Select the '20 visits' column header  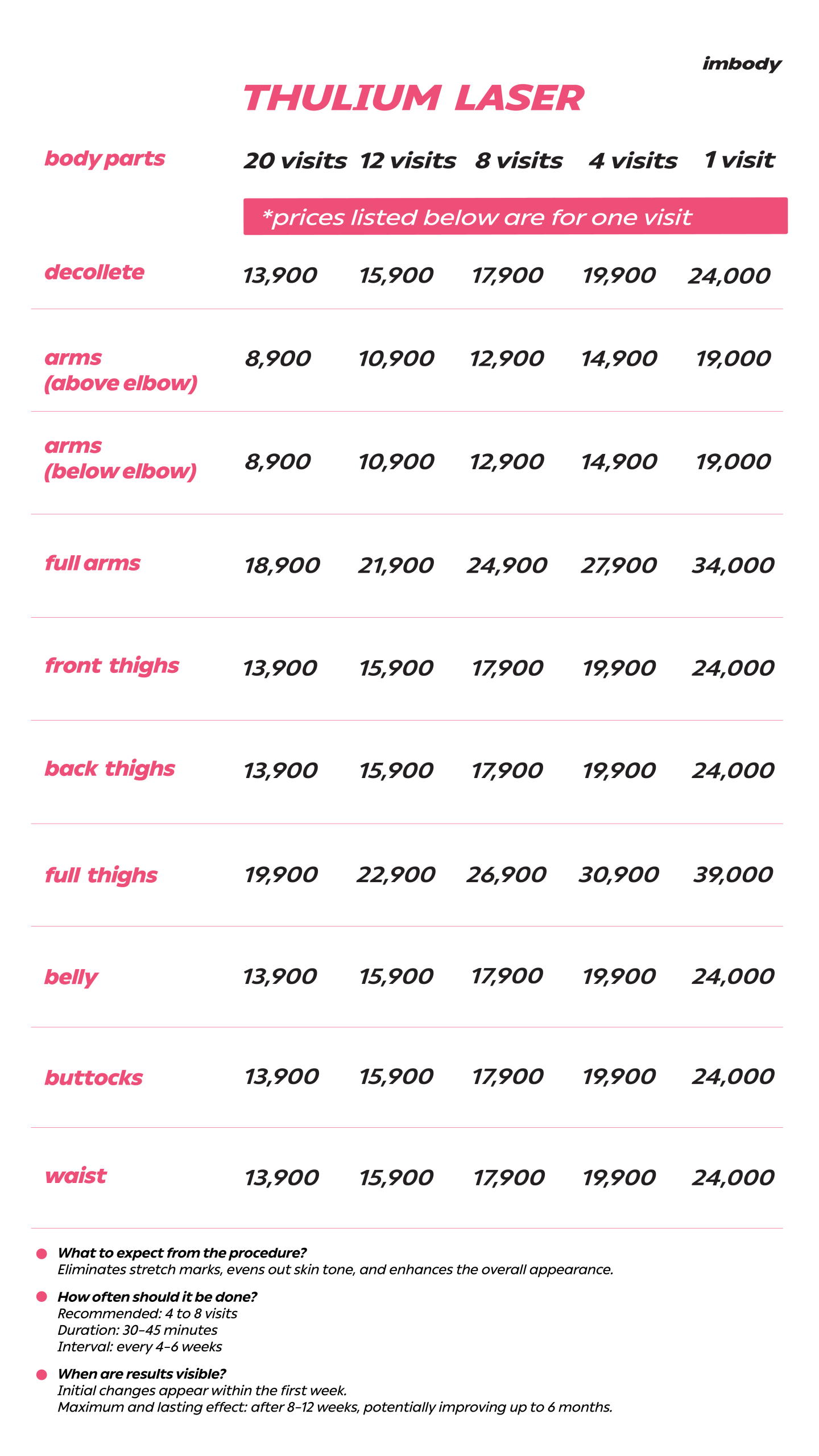pos(295,160)
